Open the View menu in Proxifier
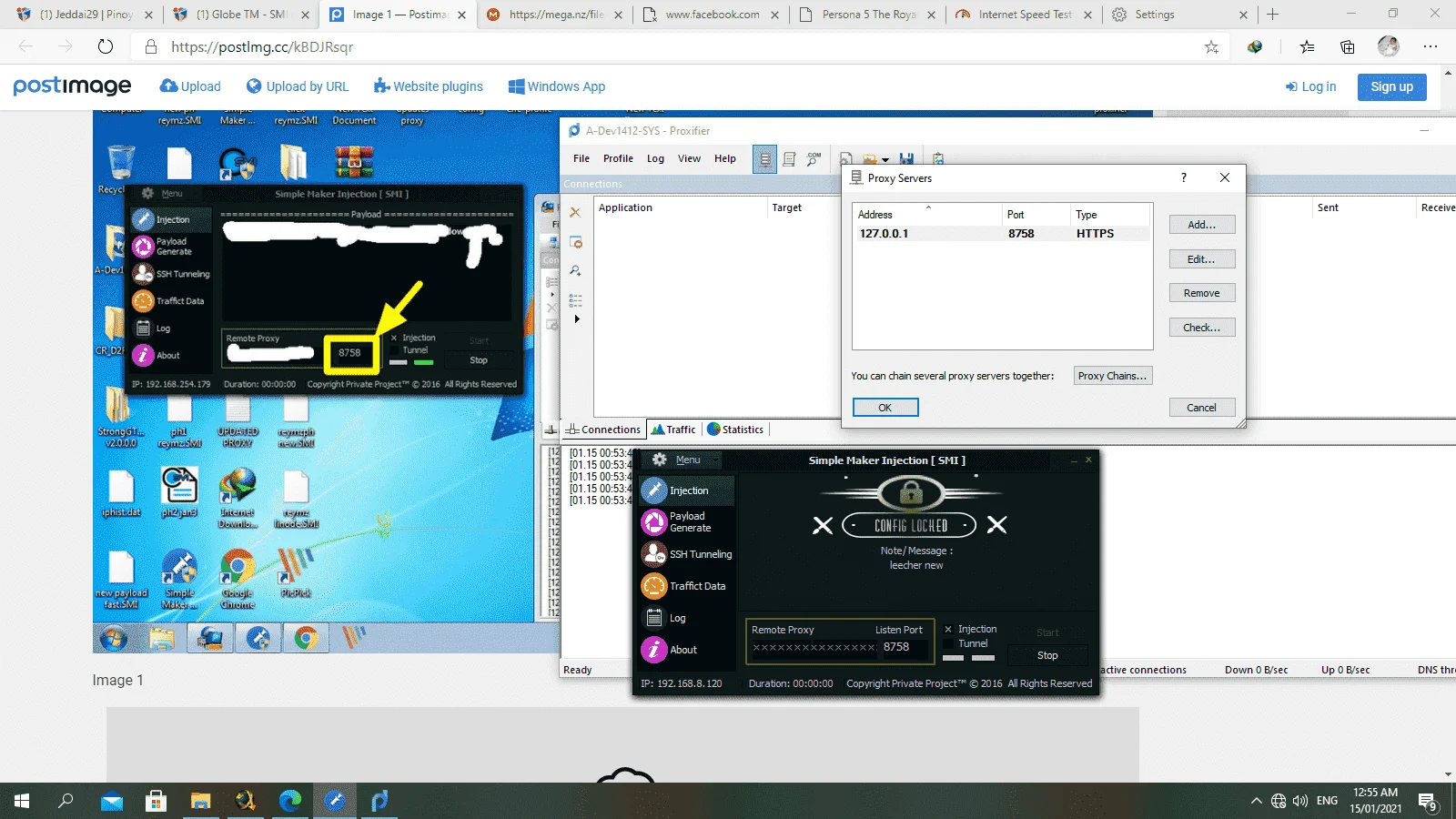 tap(689, 159)
